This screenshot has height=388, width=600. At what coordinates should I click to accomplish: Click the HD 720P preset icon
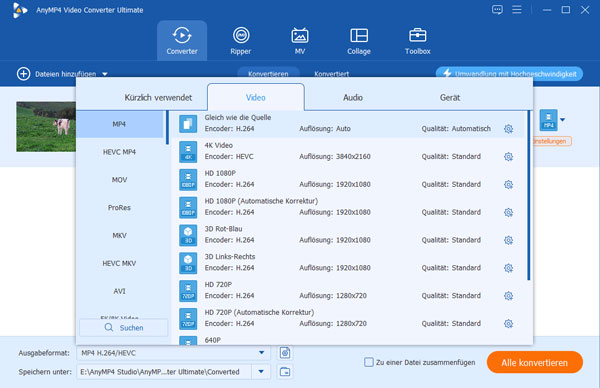pos(188,291)
